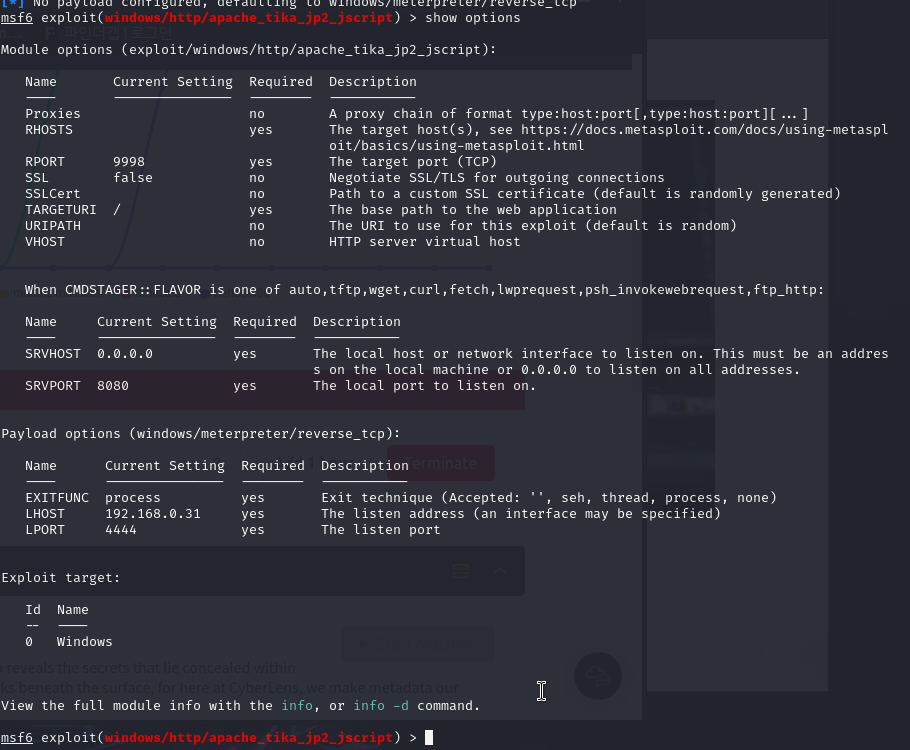Select the RPORT value 9998
The image size is (910, 750).
pos(129,162)
